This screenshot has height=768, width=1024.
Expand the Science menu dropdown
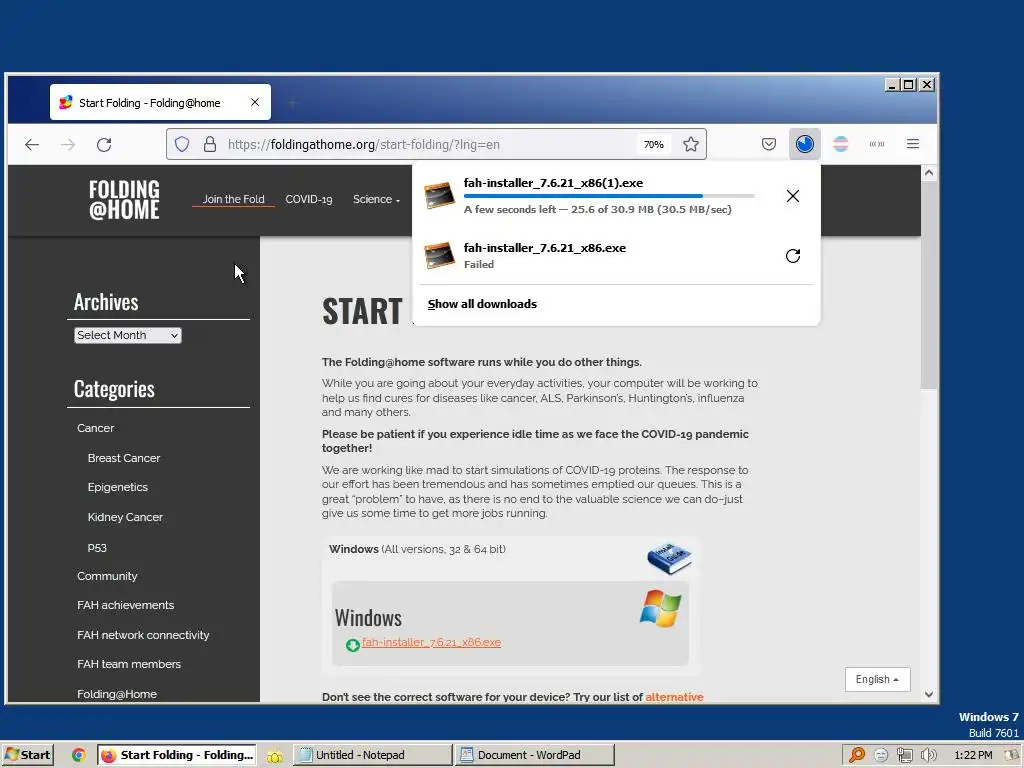(376, 199)
